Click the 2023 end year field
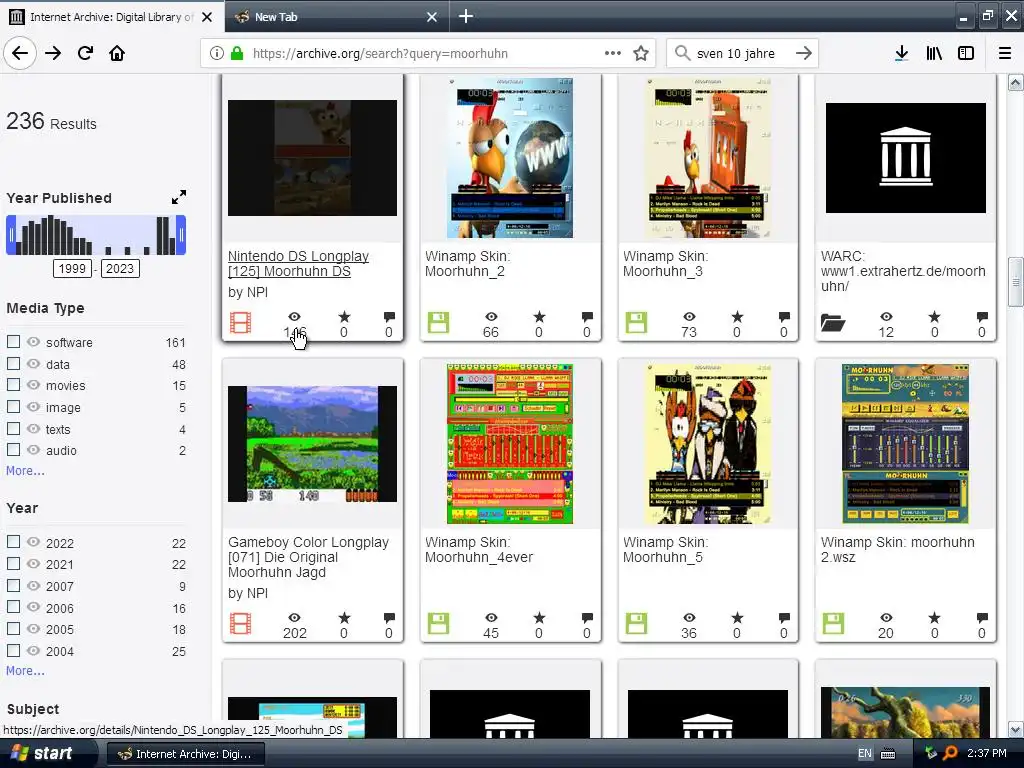The height and width of the screenshot is (768, 1024). [x=120, y=268]
